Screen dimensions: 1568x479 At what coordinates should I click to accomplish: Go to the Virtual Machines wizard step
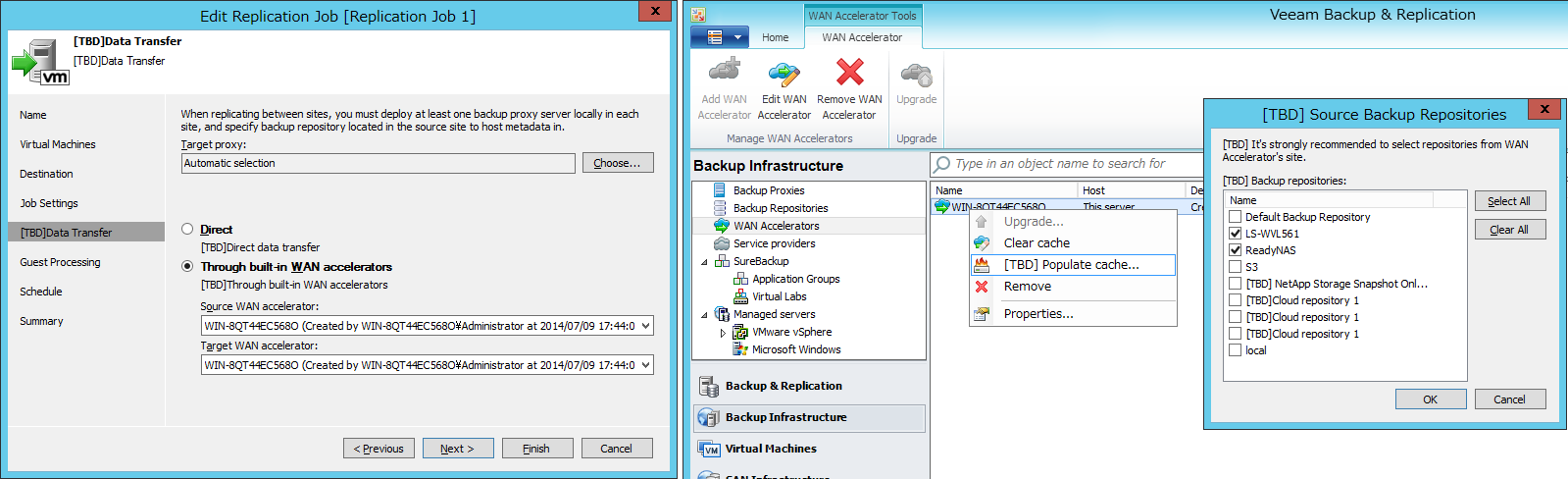pos(58,144)
